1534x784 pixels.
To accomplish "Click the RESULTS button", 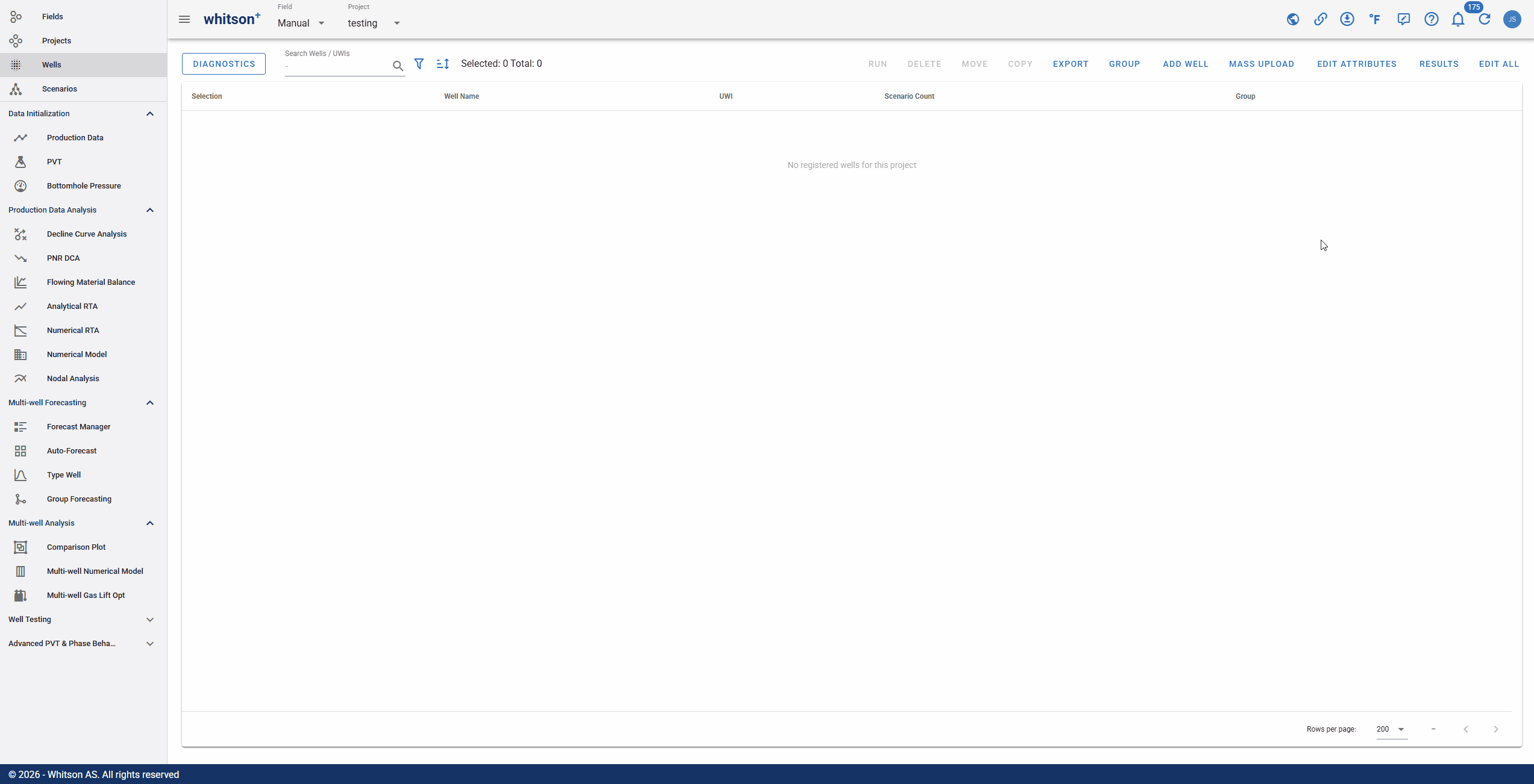I will [1439, 64].
